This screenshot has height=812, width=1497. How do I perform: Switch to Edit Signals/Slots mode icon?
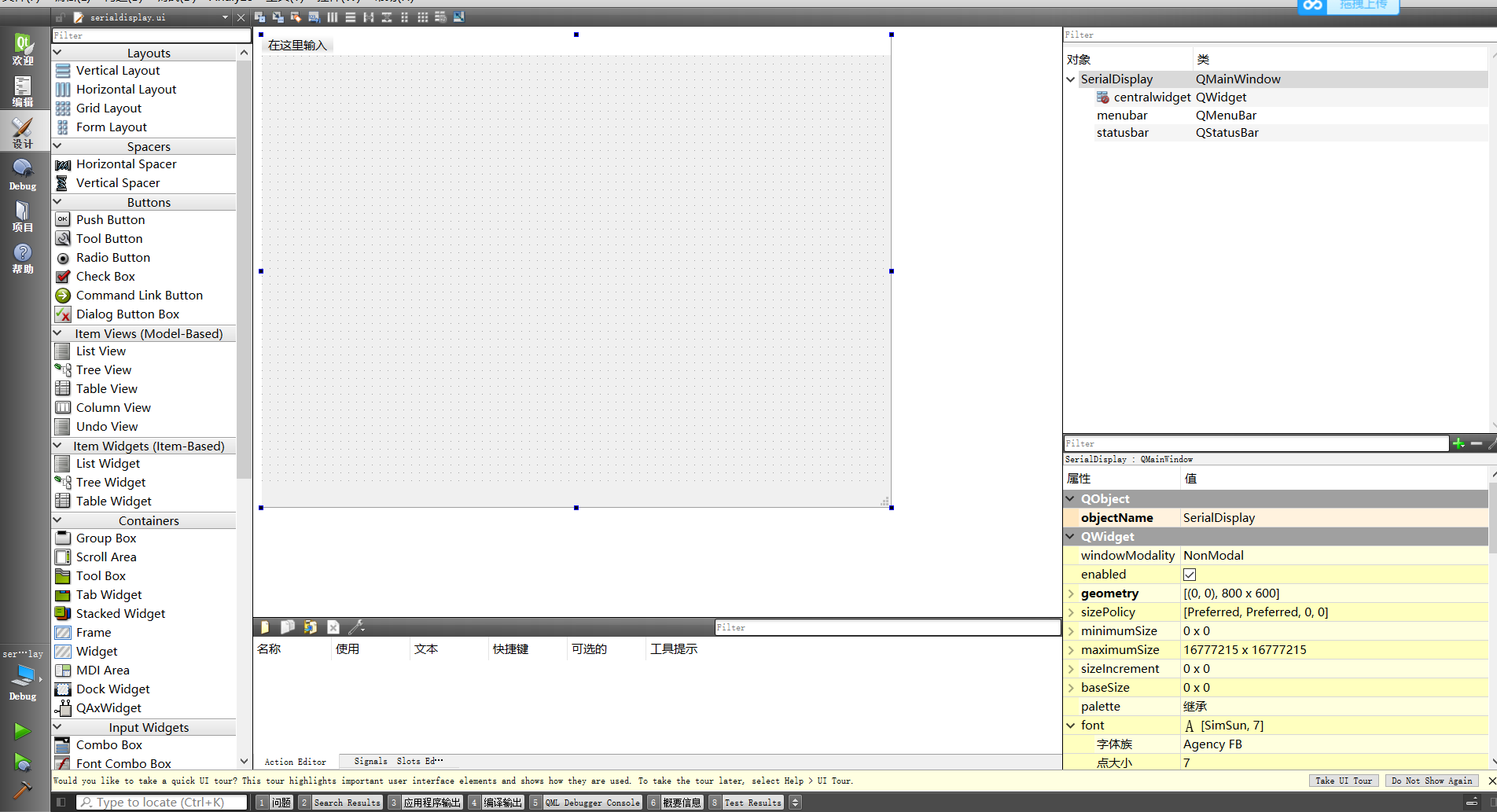click(278, 17)
